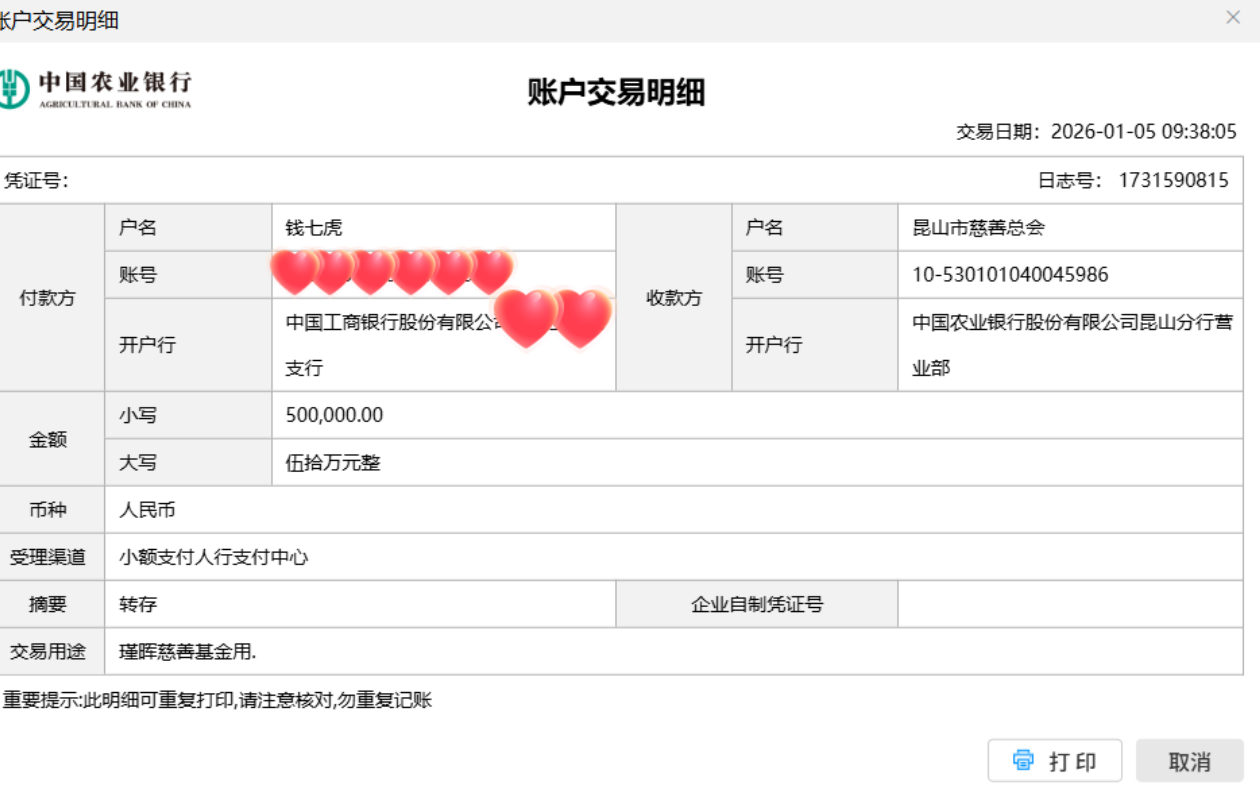This screenshot has height=788, width=1260.
Task: Click the empty 企业自制凭证号 value field
Action: (x=1069, y=604)
